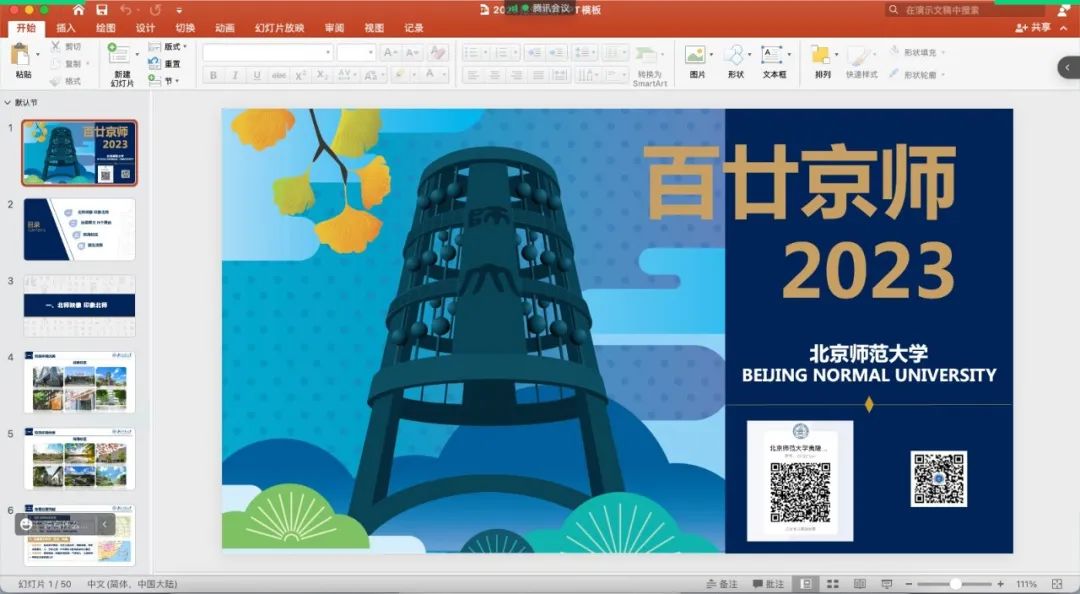Viewport: 1080px width, 594px height.
Task: Adjust the zoom slider handle
Action: click(x=955, y=584)
